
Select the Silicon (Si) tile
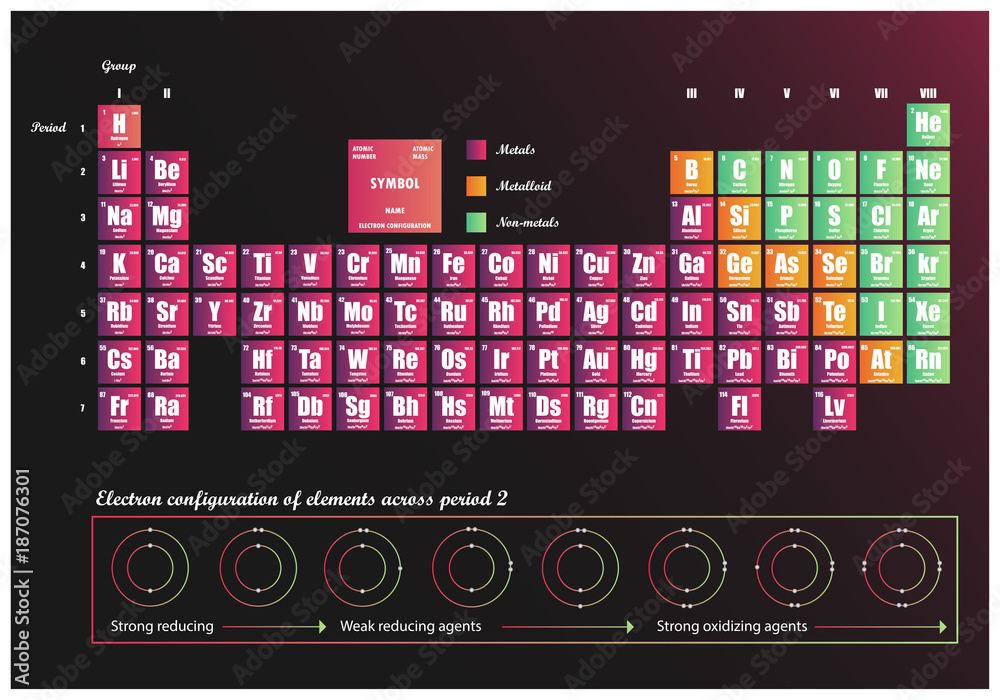coord(739,219)
